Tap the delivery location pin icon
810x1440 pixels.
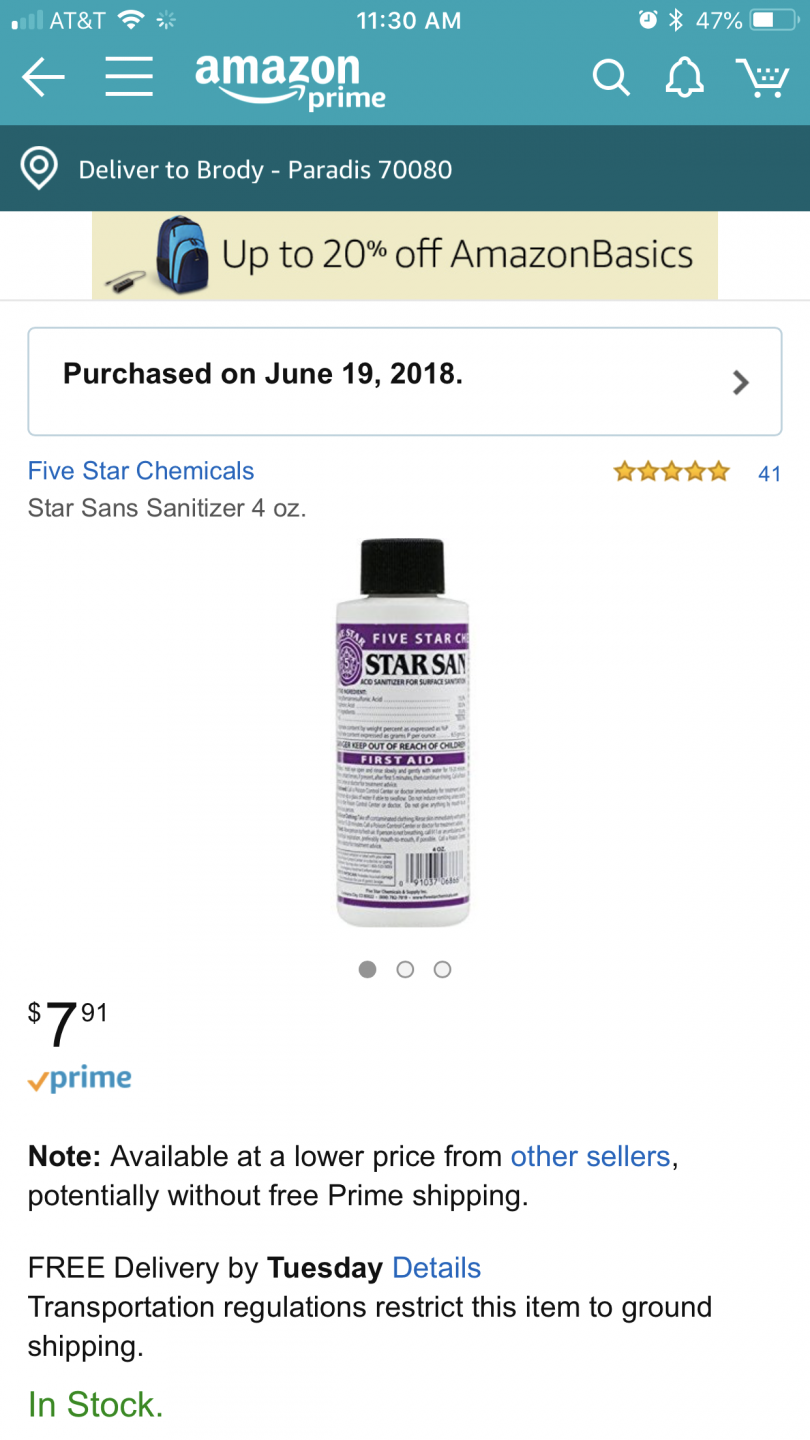point(39,169)
